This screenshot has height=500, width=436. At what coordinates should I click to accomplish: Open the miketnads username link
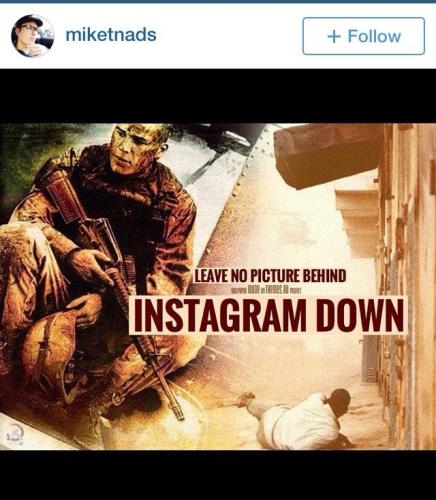coord(111,35)
